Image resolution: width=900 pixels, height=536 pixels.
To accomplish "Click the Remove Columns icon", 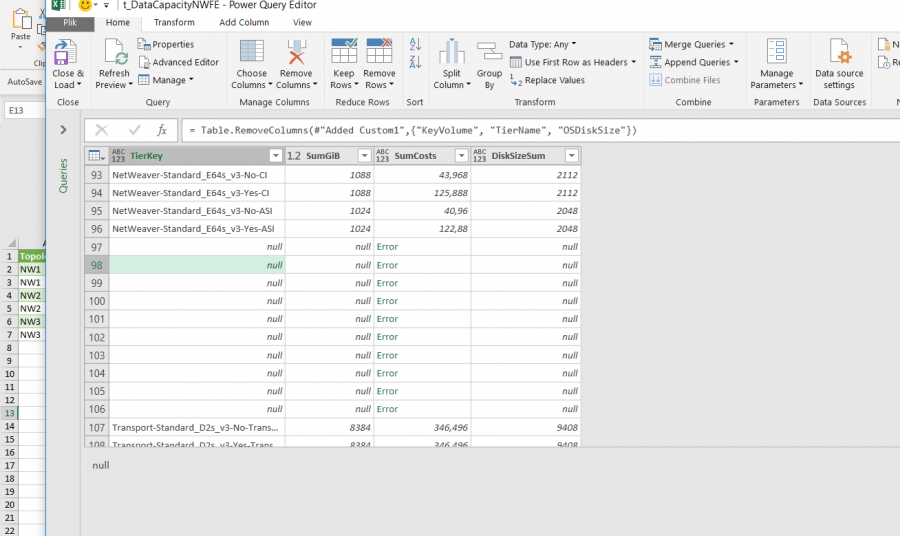I will 296,52.
